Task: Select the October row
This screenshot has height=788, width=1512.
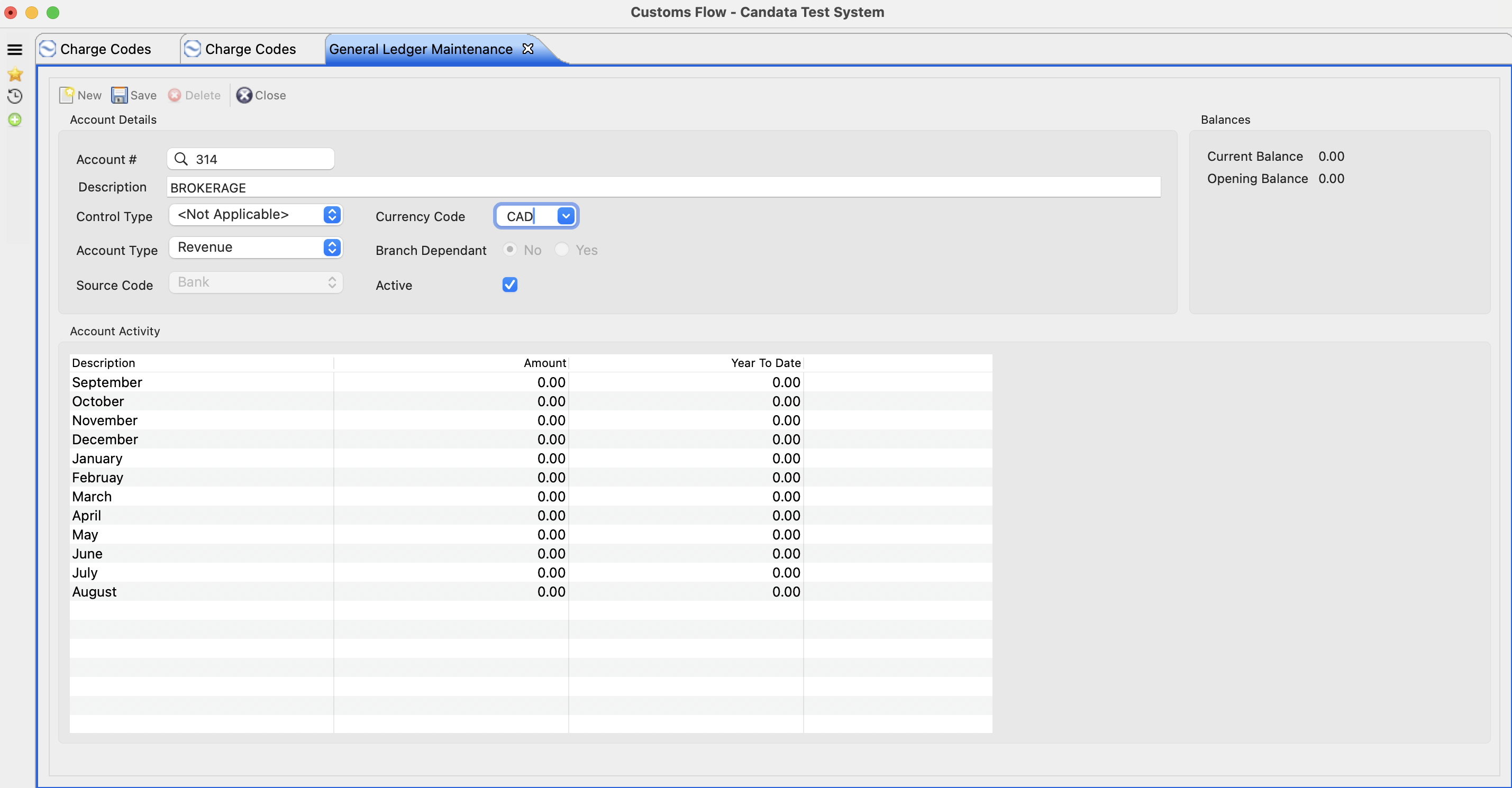Action: [x=531, y=401]
